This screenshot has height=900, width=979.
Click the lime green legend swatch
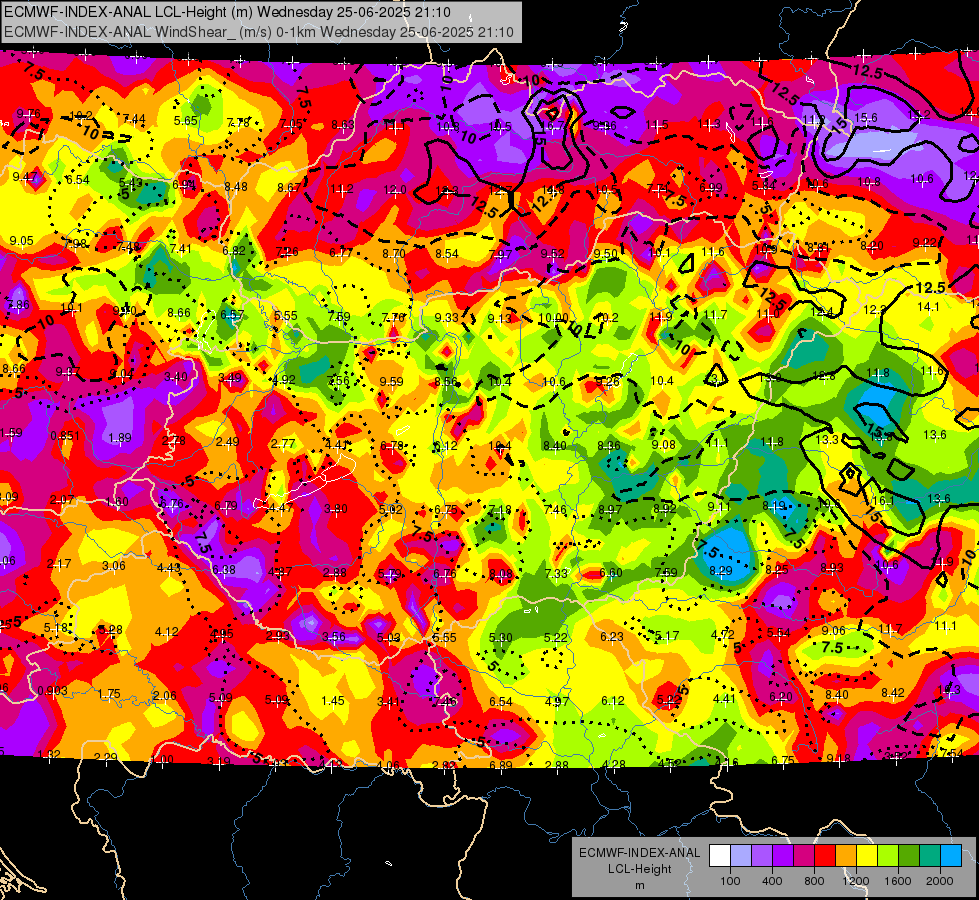pyautogui.click(x=888, y=856)
